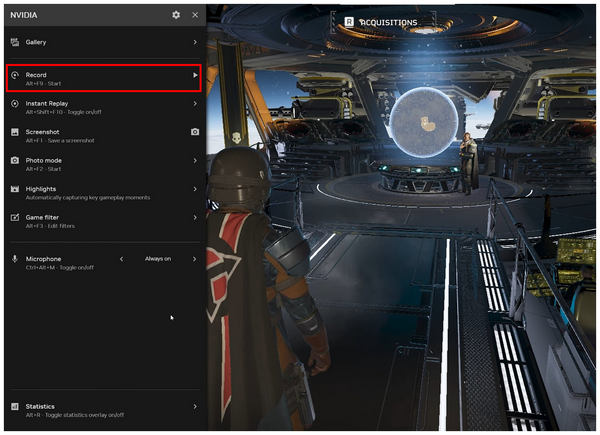600x435 pixels.
Task: Start recording with the Record play arrow
Action: click(x=195, y=75)
